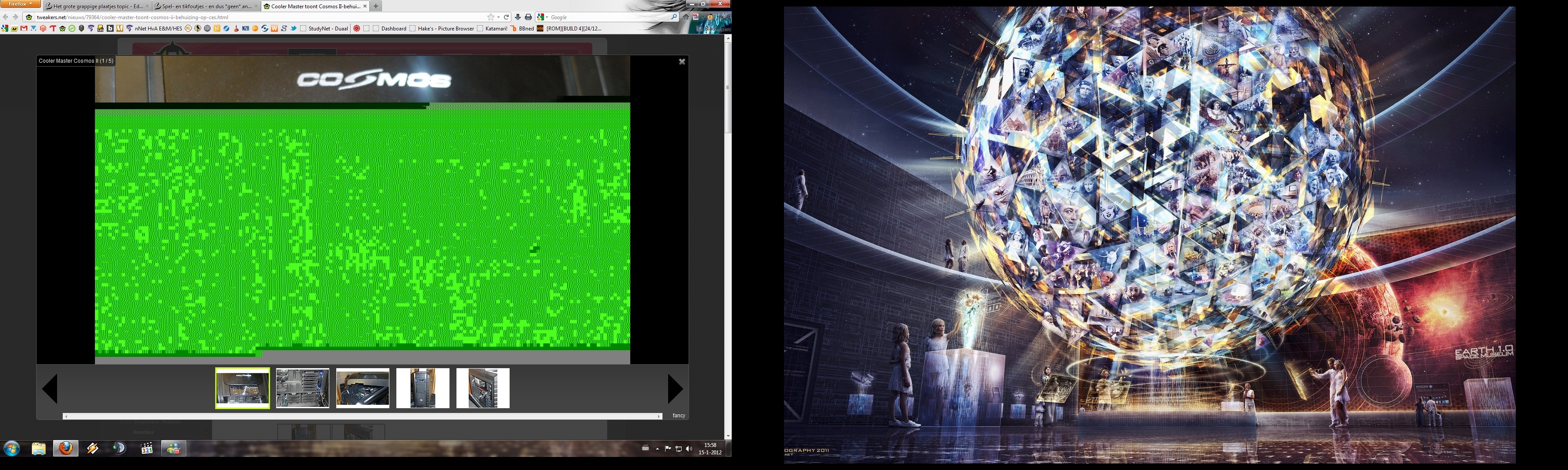Reload the current page

coord(506,17)
